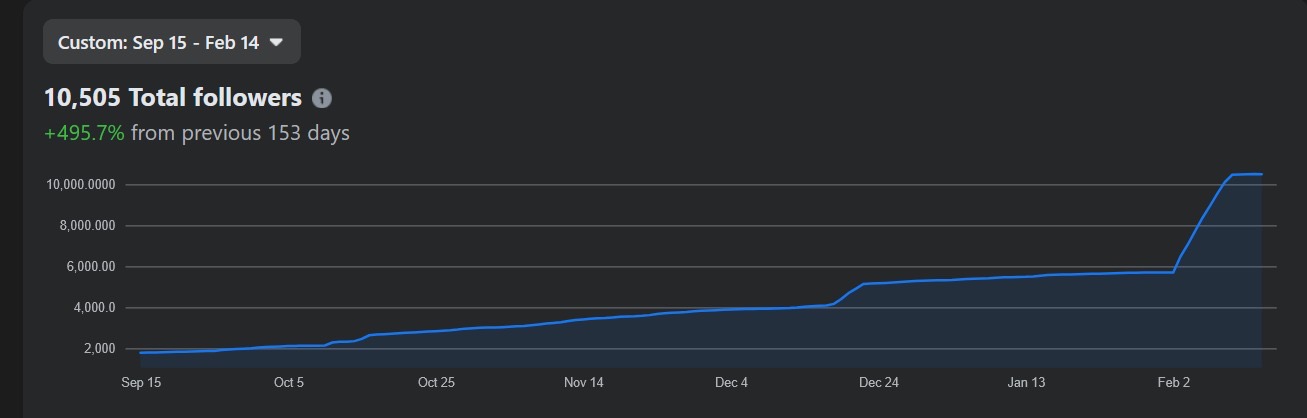The image size is (1307, 418).
Task: Click the 10,000.0000 y-axis label
Action: (81, 185)
